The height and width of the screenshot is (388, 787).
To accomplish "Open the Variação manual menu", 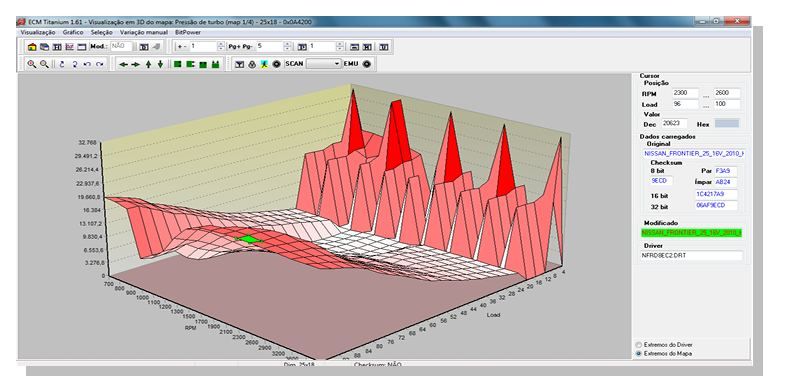I will [x=144, y=32].
